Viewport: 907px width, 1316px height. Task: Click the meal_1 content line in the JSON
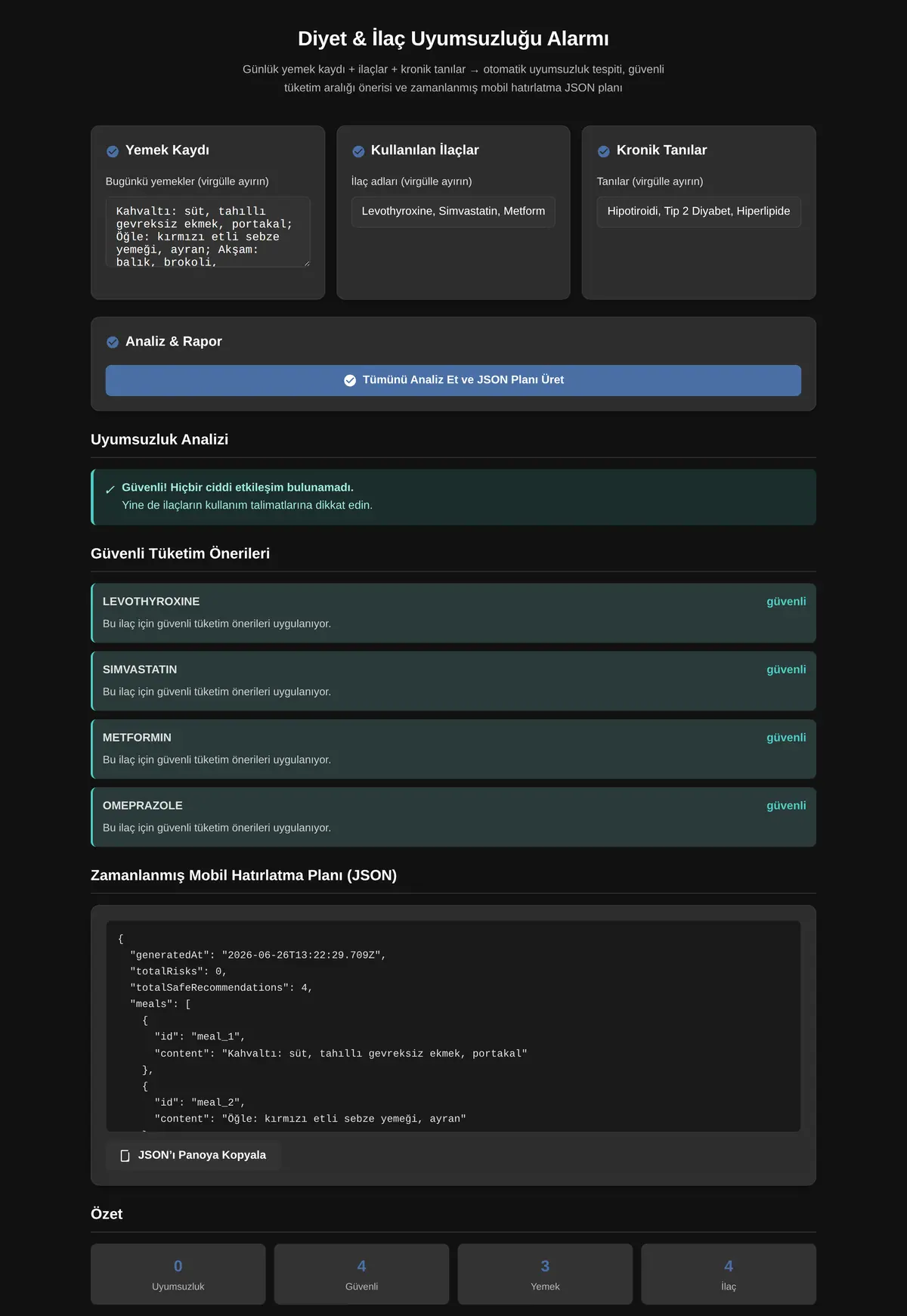click(341, 1054)
